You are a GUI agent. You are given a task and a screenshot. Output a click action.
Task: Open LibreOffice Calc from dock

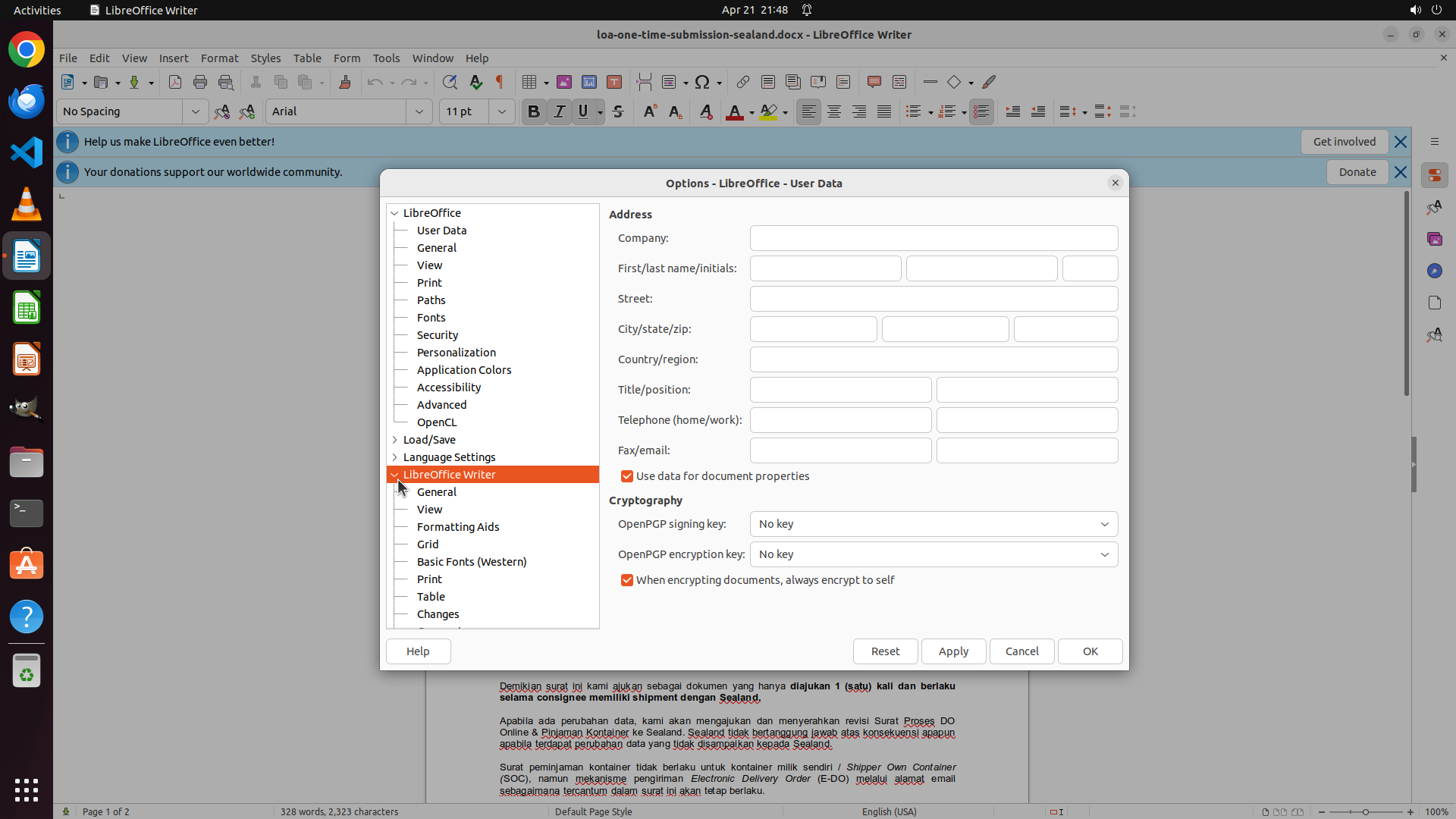(27, 309)
